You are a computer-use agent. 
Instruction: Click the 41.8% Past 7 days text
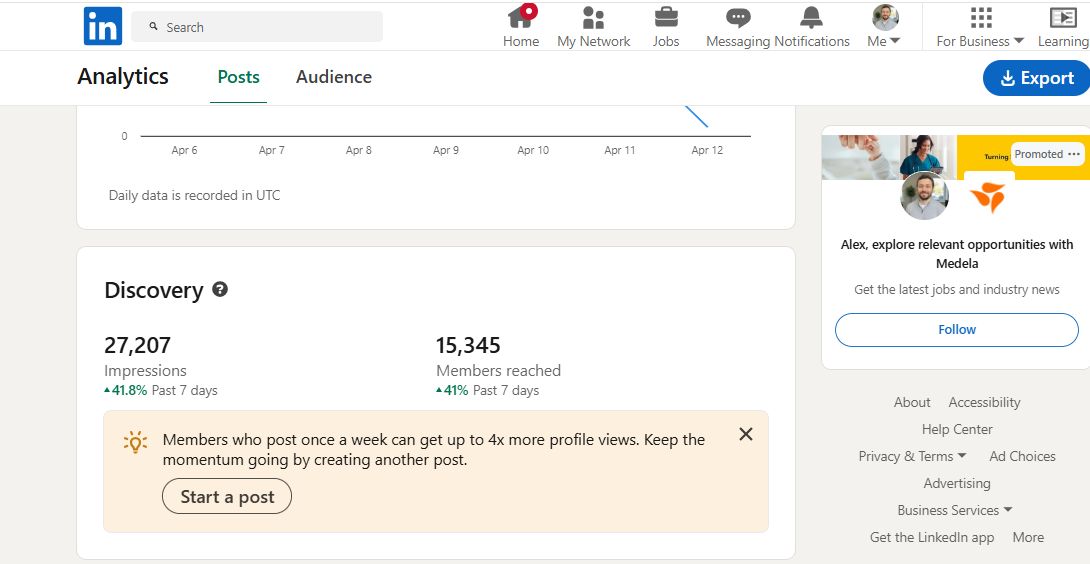[x=161, y=390]
